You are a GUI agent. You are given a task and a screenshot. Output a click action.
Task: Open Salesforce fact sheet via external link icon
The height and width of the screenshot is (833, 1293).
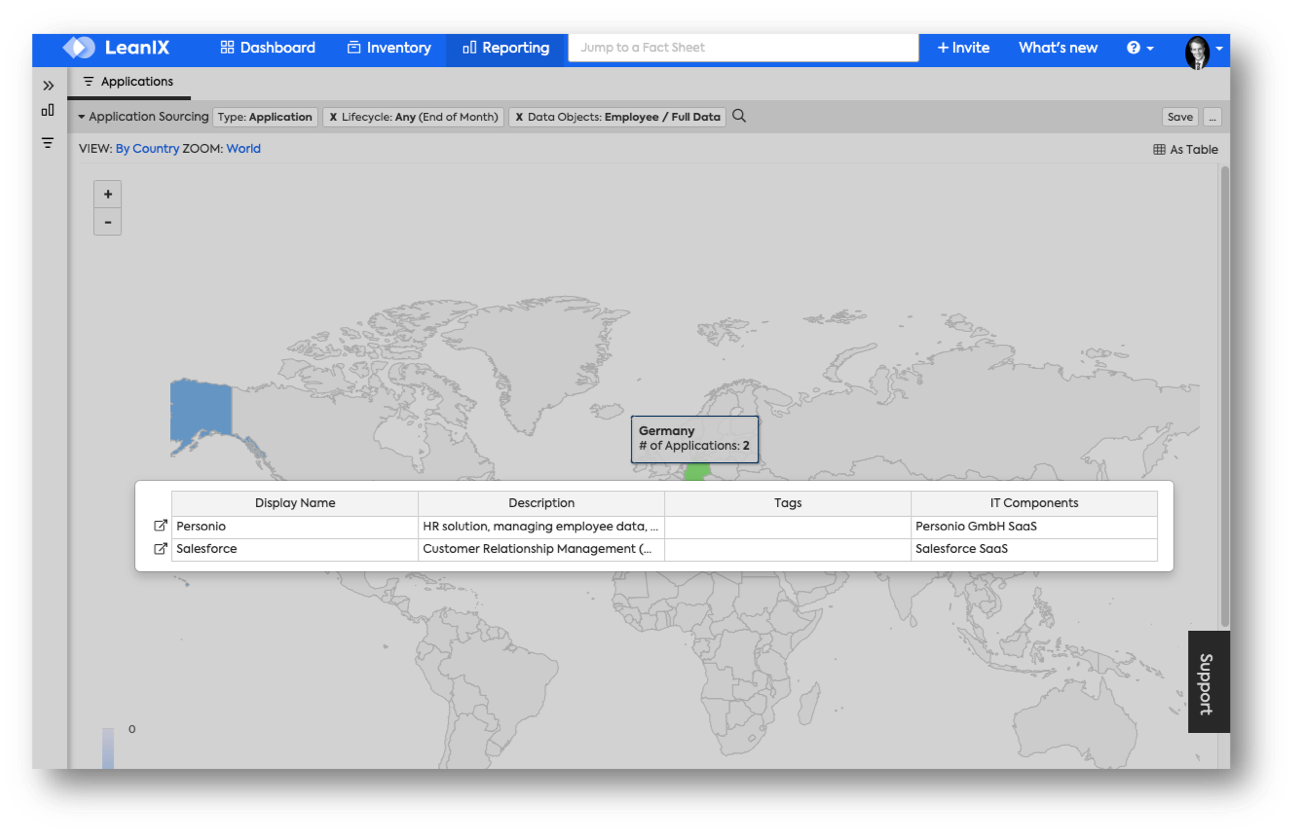point(160,549)
